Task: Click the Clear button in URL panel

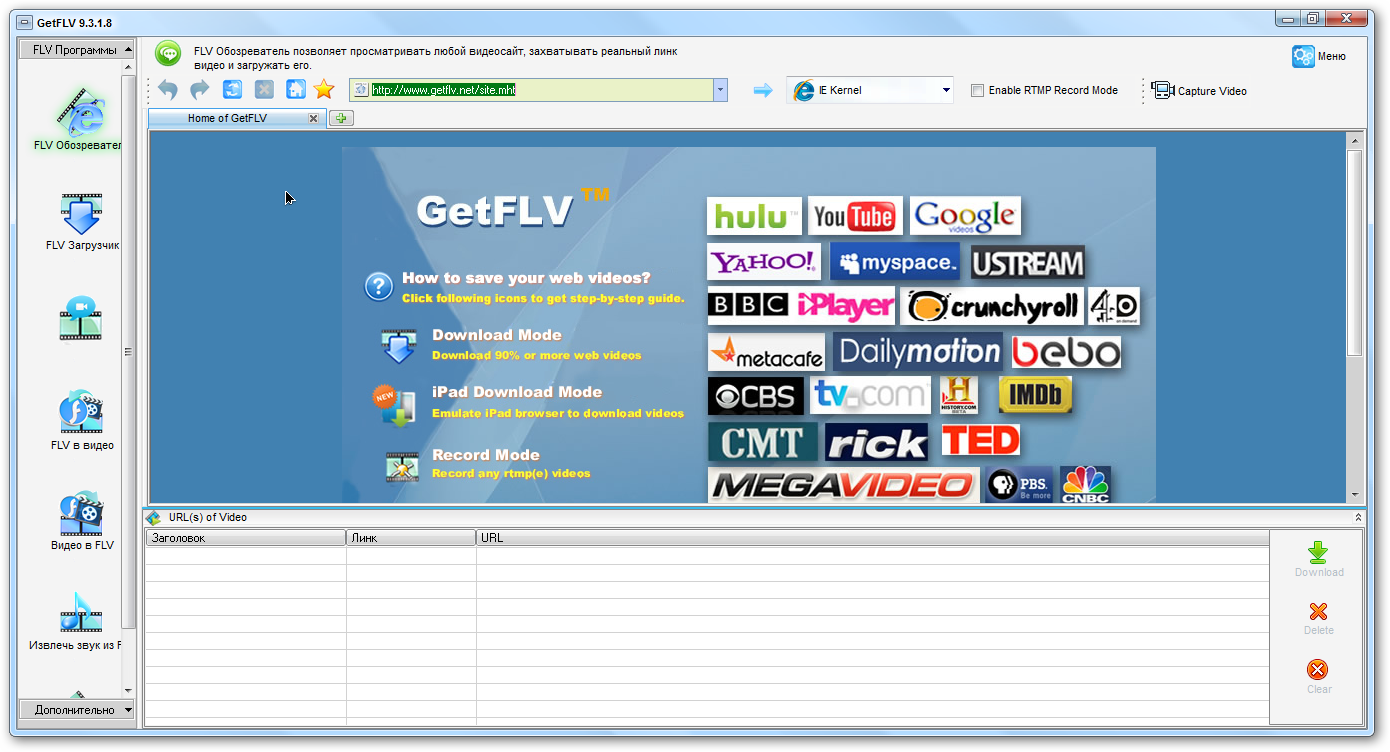Action: click(x=1319, y=676)
